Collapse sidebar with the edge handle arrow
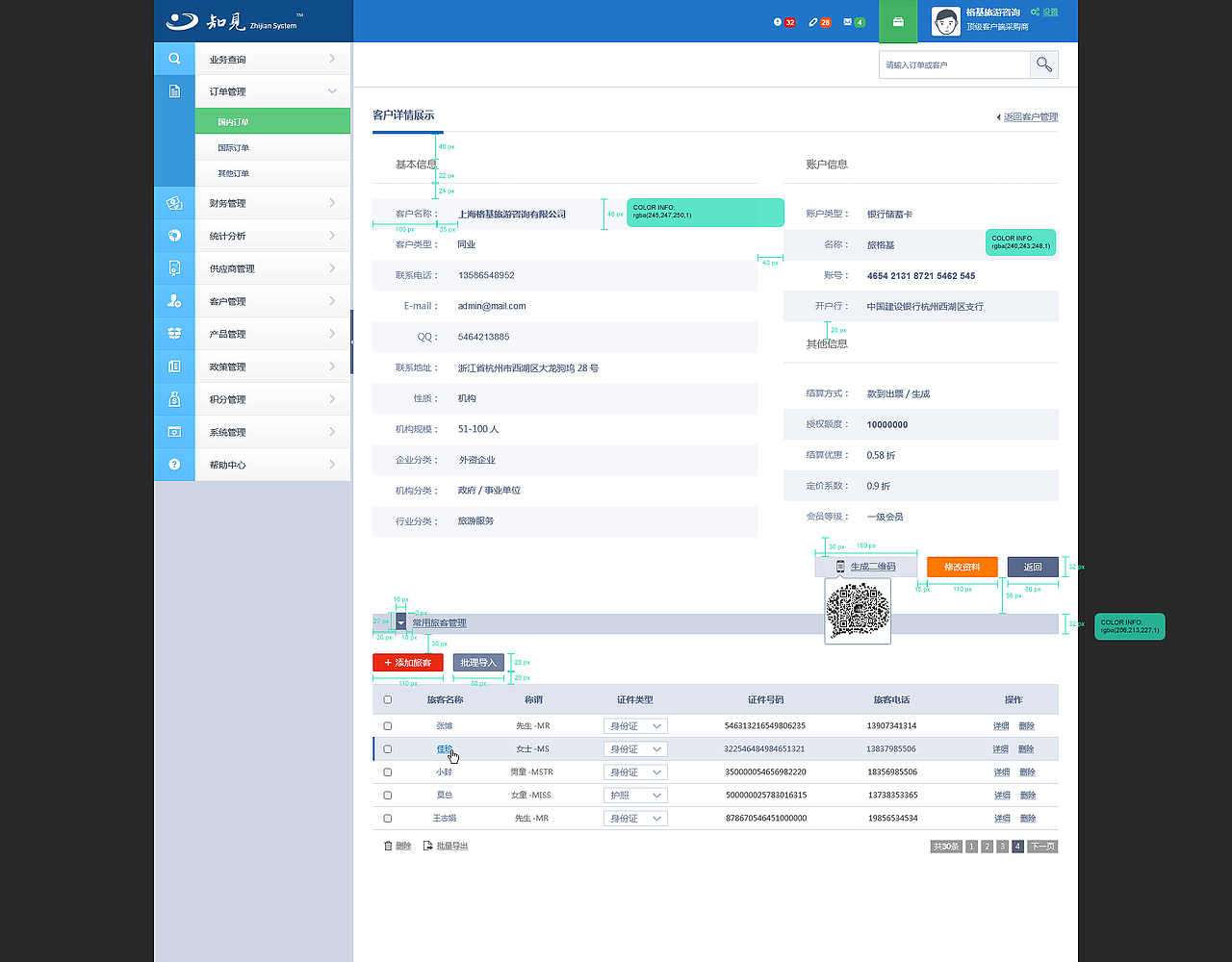Screen dimensions: 1232x962 (351, 342)
